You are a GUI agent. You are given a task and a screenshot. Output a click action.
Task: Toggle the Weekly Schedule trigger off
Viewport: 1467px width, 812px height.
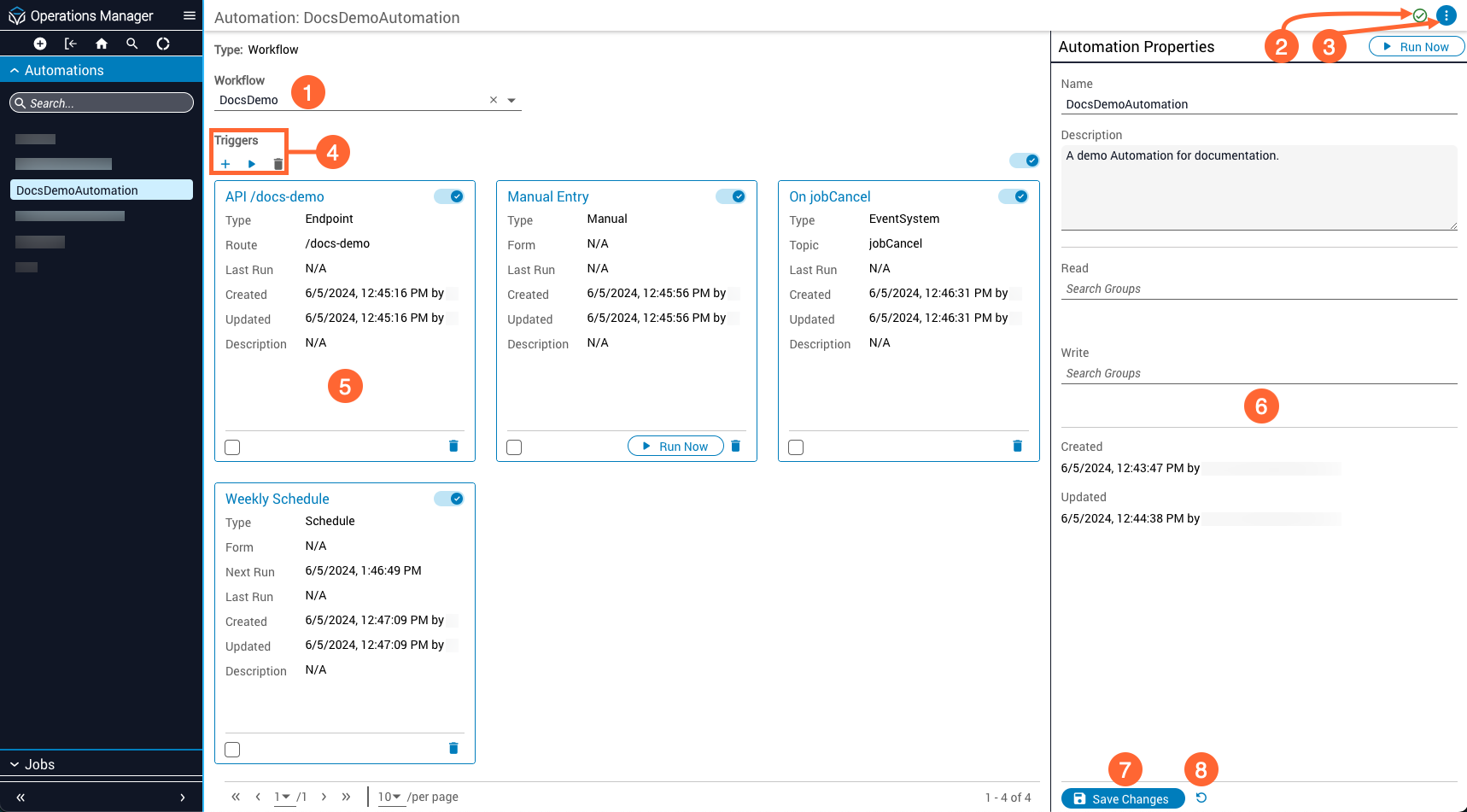[449, 499]
